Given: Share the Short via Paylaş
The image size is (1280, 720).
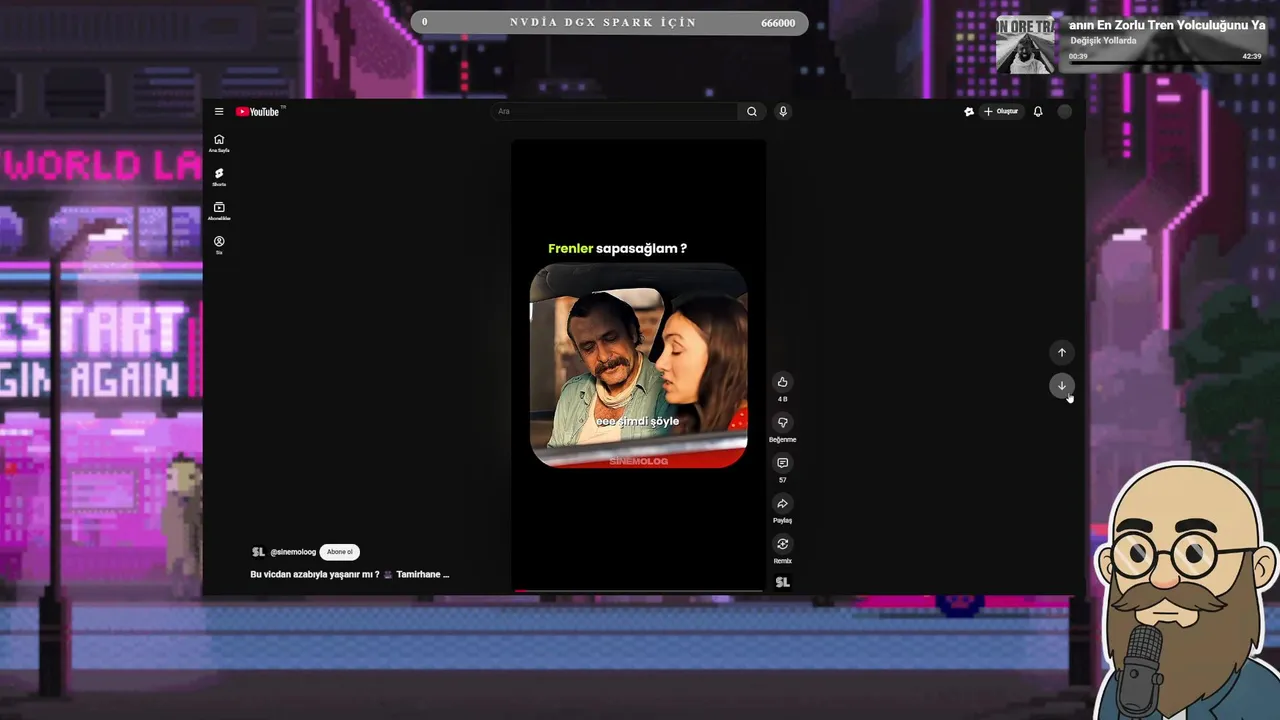Looking at the screenshot, I should [x=782, y=503].
